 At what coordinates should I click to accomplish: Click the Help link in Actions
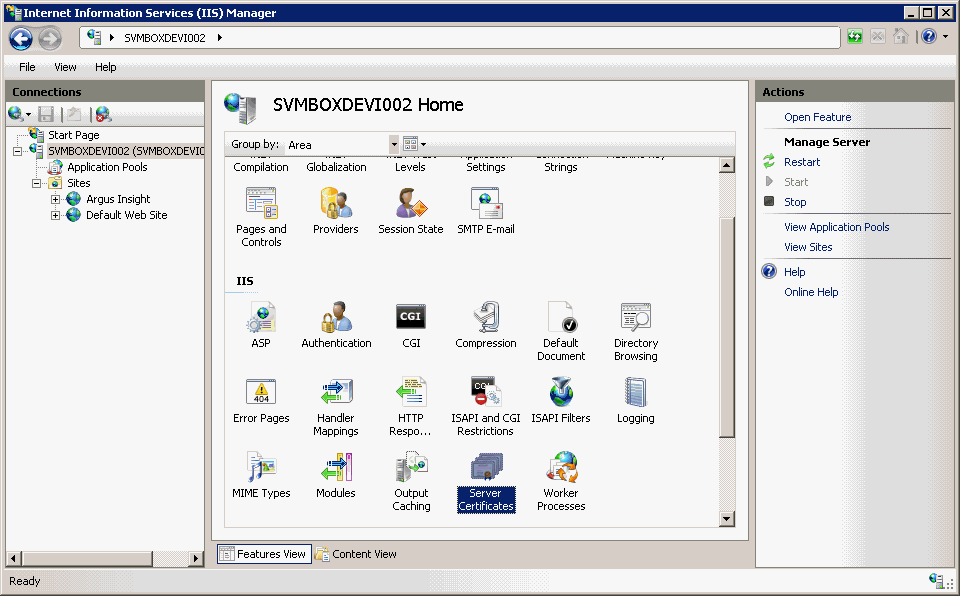(794, 272)
